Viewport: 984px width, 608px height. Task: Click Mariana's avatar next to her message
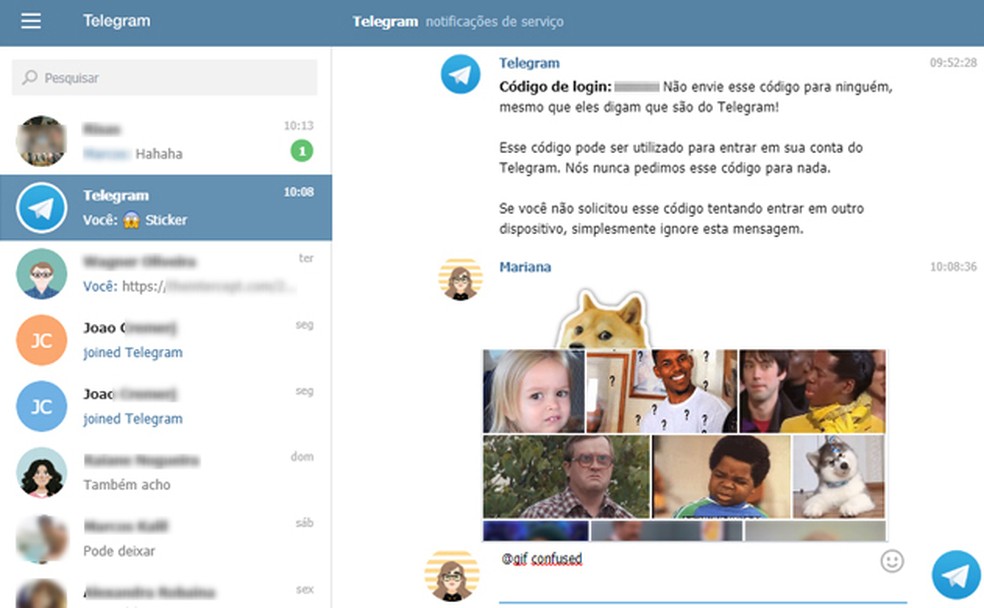[x=460, y=280]
